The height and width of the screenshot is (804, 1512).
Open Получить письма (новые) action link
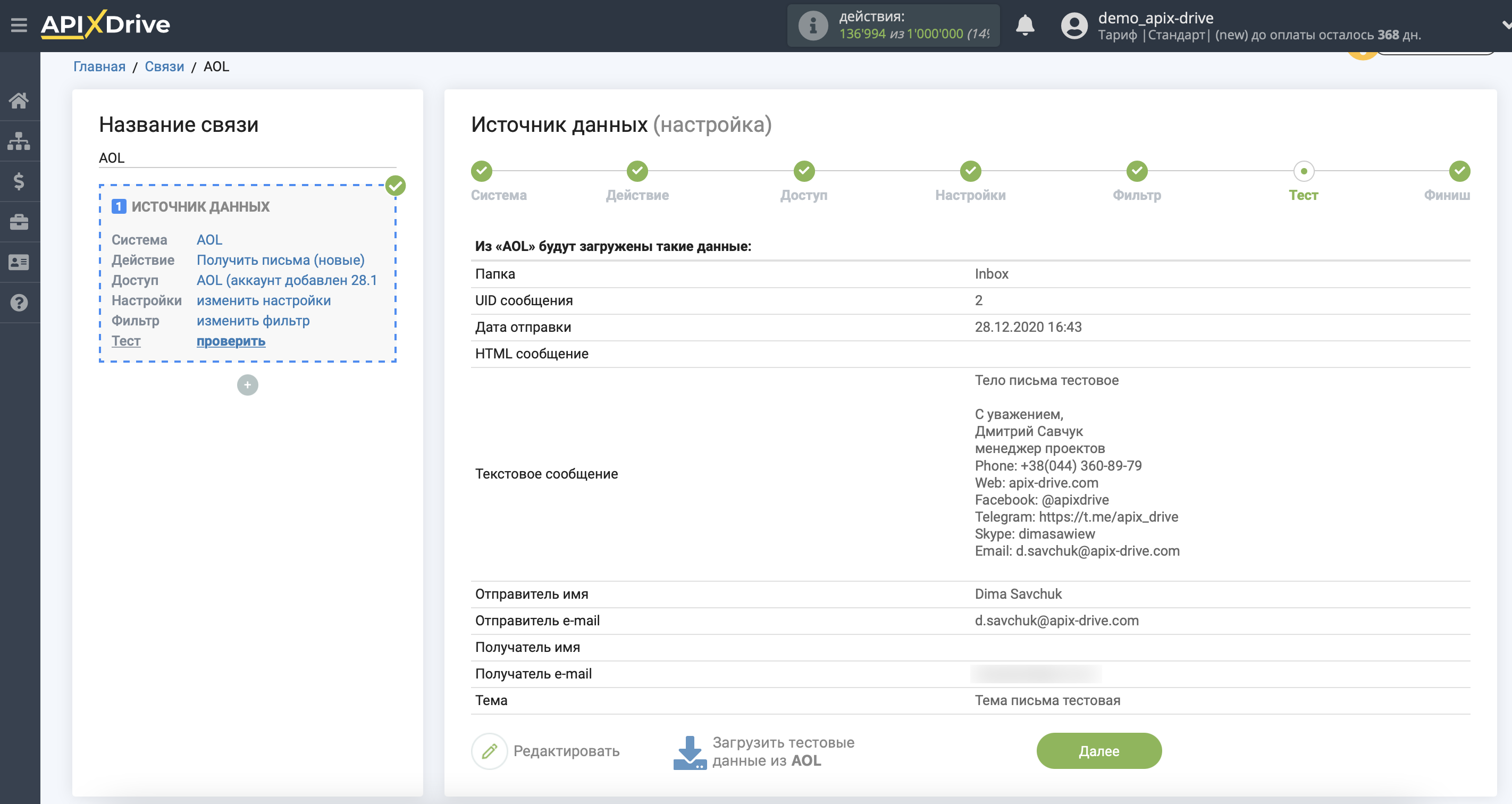(x=280, y=260)
